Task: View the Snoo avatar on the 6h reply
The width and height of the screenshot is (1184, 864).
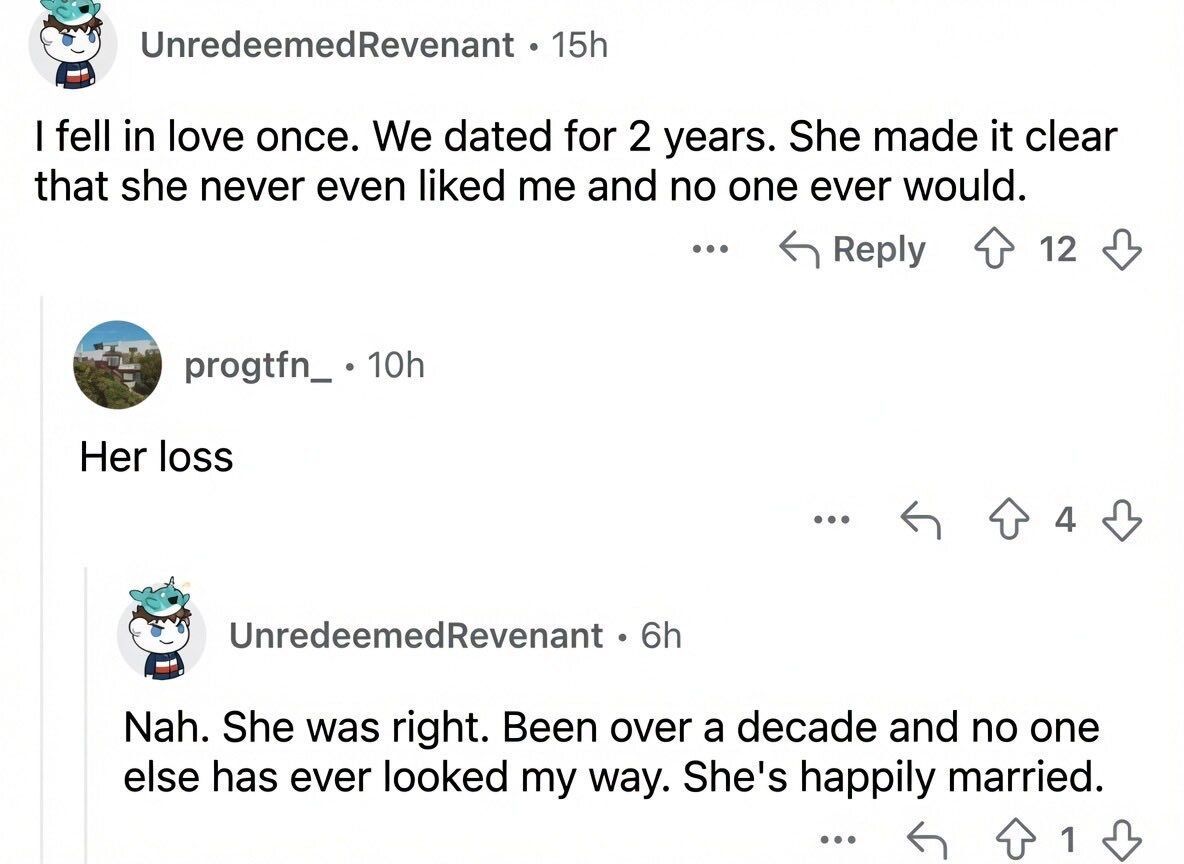Action: click(x=162, y=628)
